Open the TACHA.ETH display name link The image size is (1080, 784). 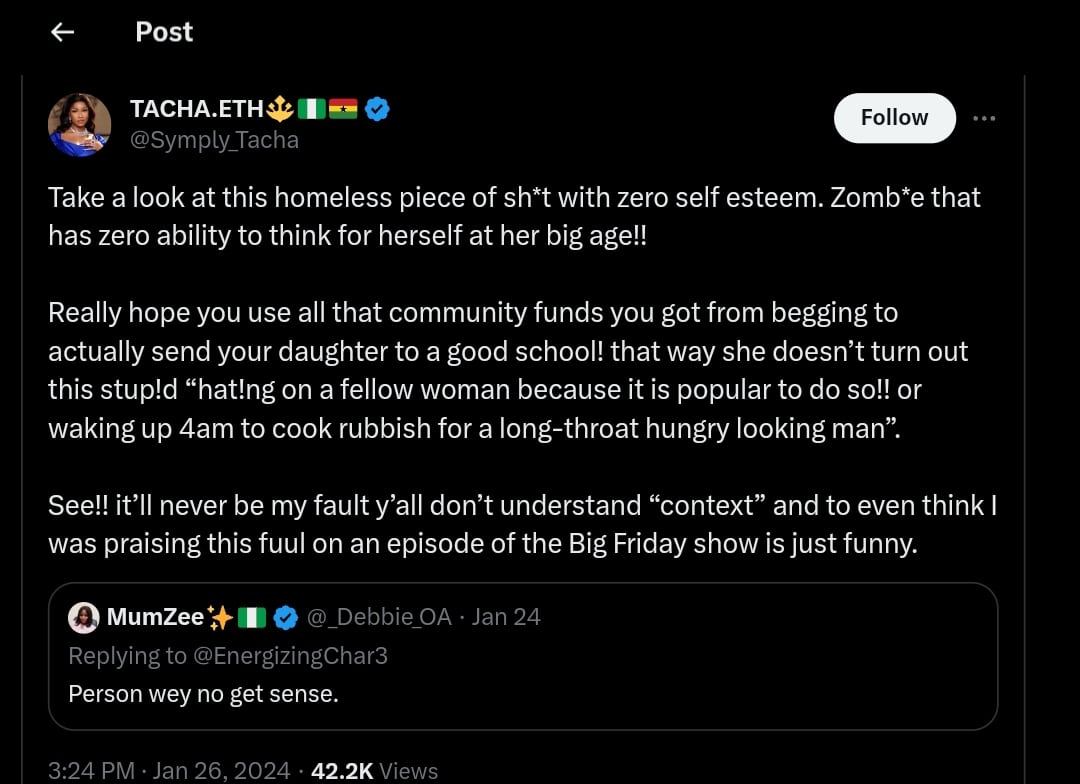pyautogui.click(x=196, y=109)
